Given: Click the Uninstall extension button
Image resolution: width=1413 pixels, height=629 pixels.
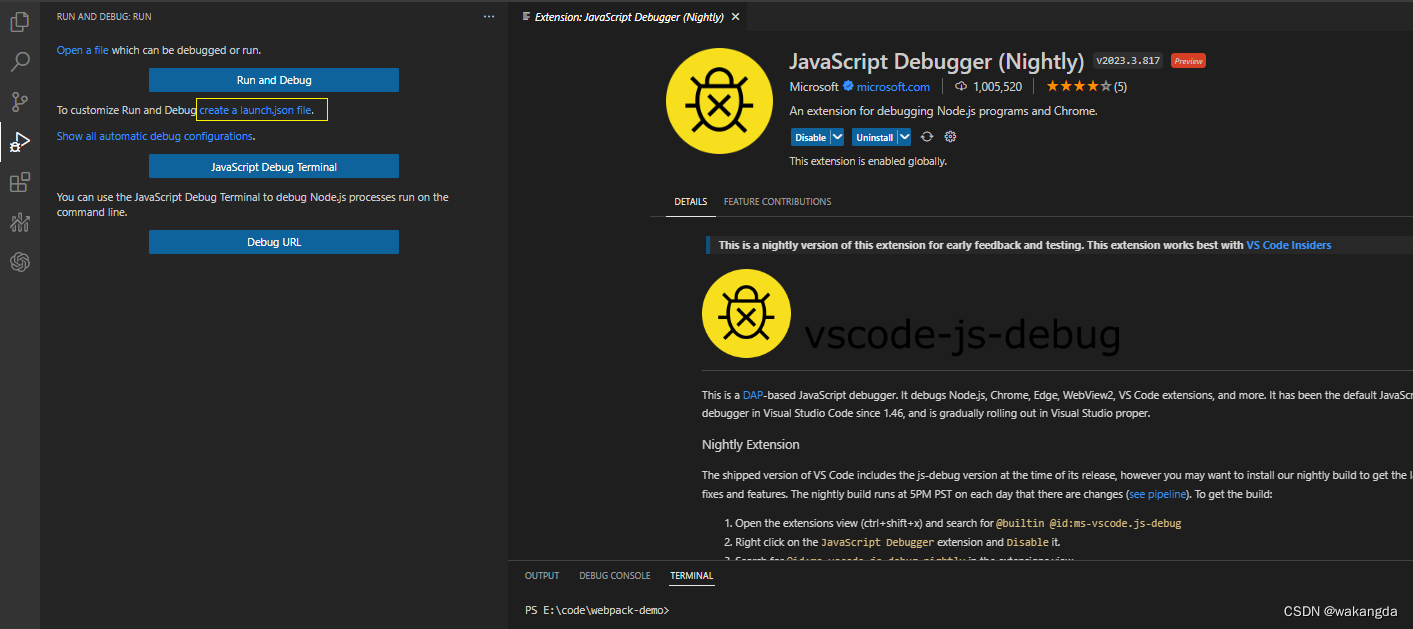Looking at the screenshot, I should [875, 137].
